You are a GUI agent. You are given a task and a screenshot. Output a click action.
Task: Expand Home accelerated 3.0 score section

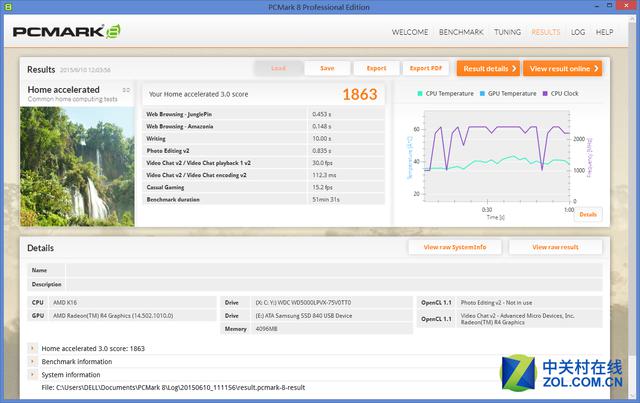[32, 348]
